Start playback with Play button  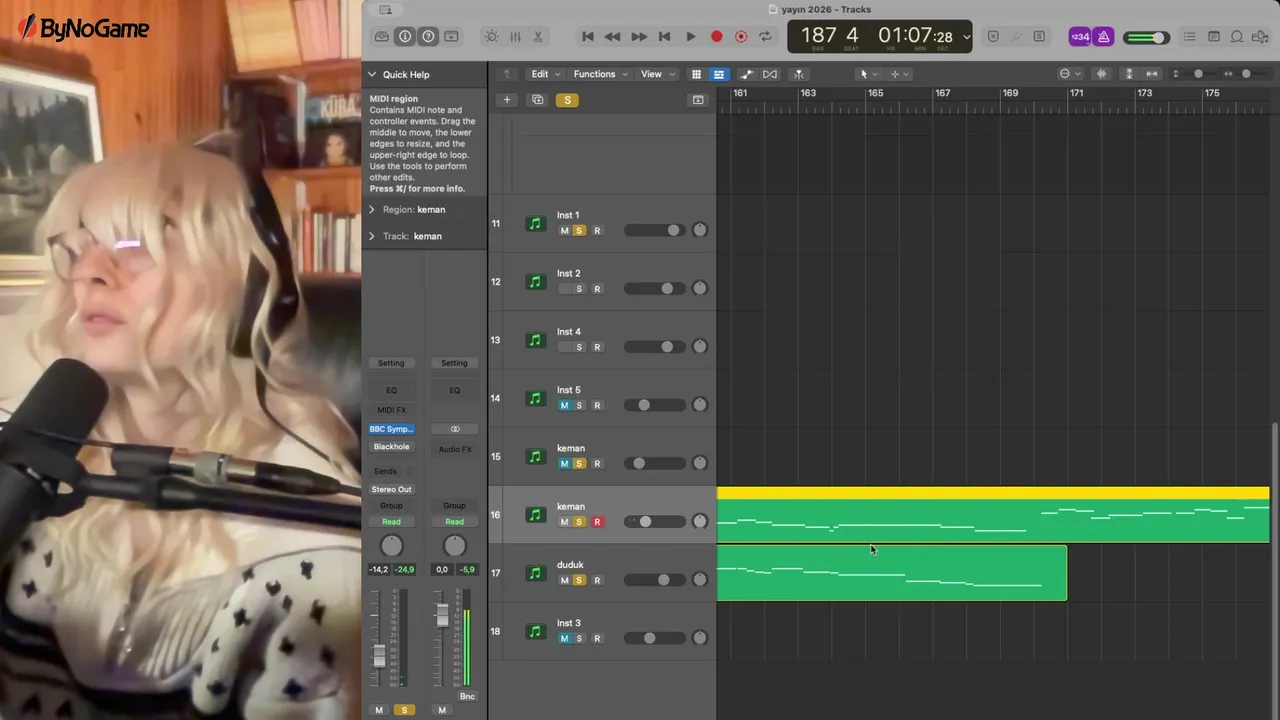coord(690,36)
